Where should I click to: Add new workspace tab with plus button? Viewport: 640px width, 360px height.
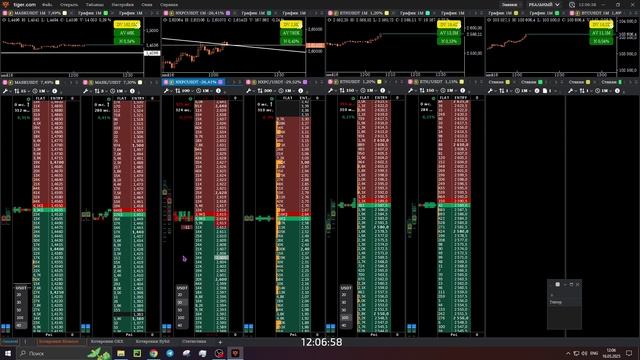pyautogui.click(x=220, y=342)
